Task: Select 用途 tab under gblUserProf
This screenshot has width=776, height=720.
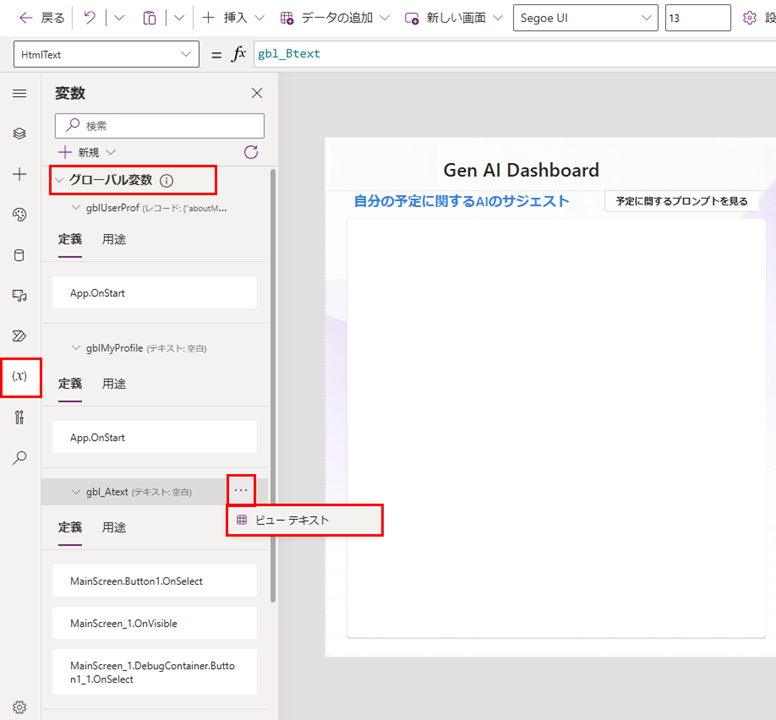Action: [114, 240]
